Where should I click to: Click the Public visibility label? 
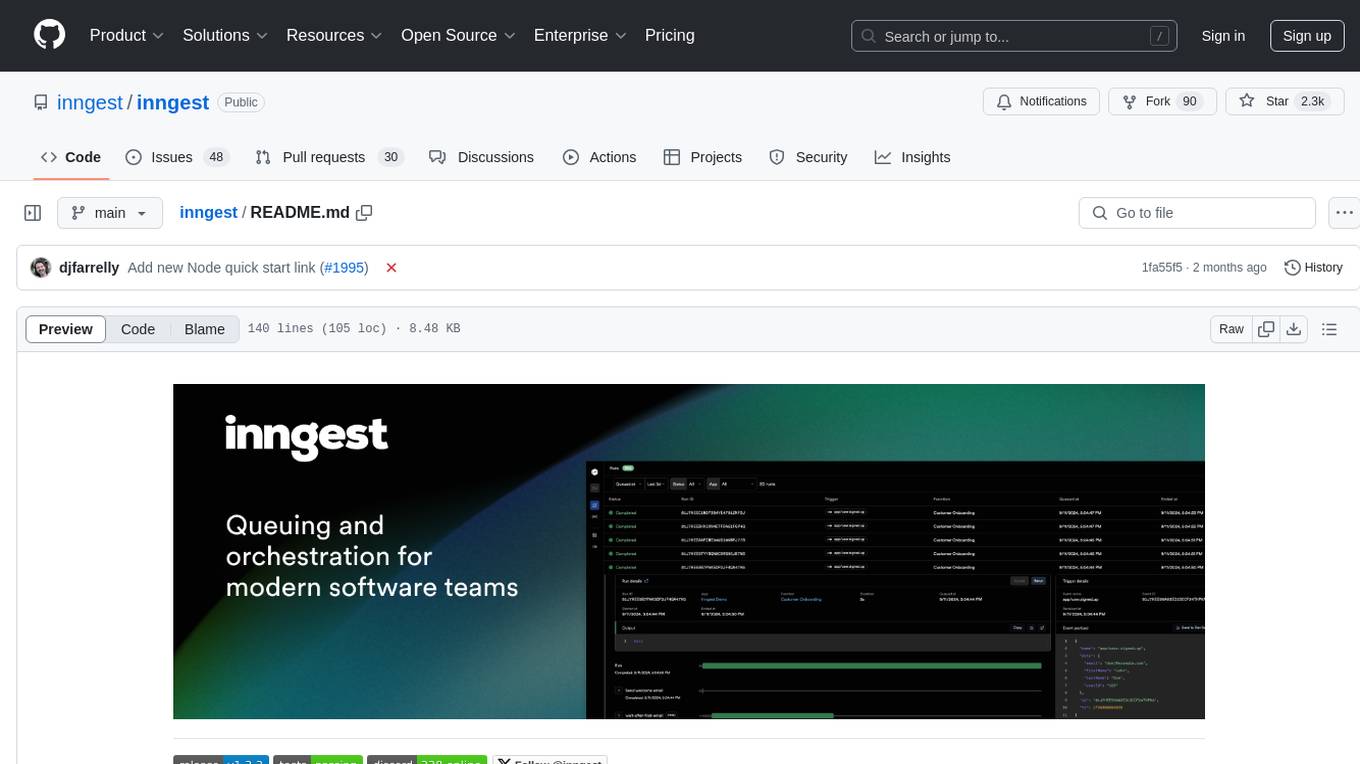(241, 102)
